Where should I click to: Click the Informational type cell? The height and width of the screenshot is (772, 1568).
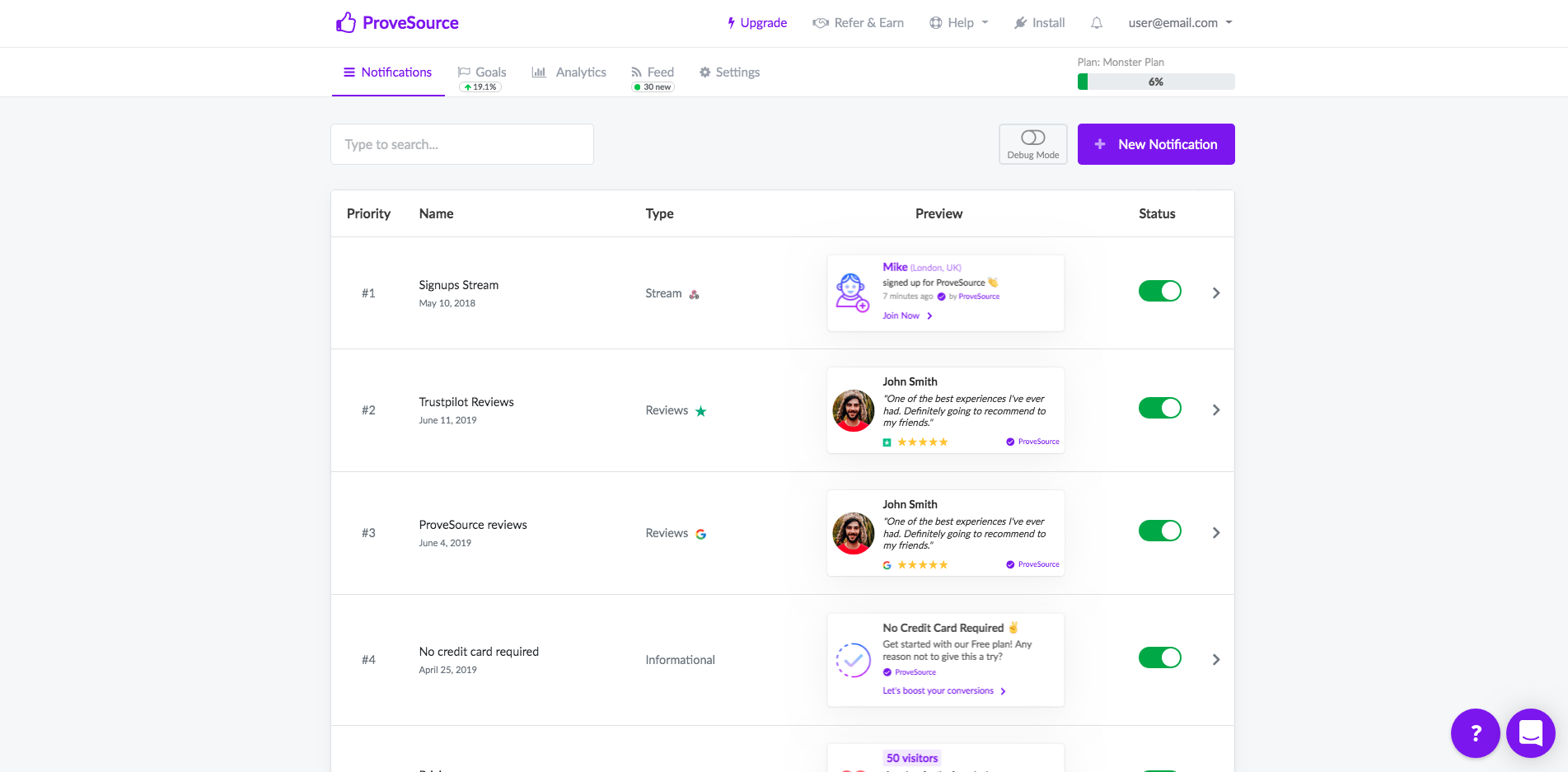coord(681,660)
